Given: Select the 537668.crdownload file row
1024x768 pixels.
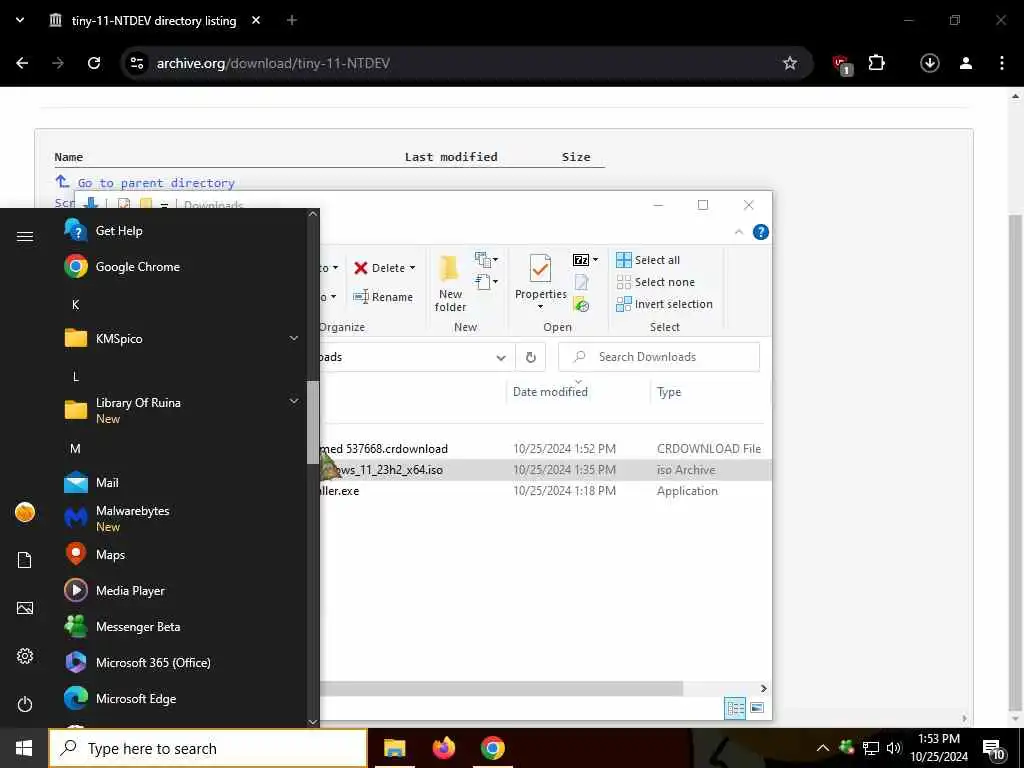Looking at the screenshot, I should [x=545, y=449].
